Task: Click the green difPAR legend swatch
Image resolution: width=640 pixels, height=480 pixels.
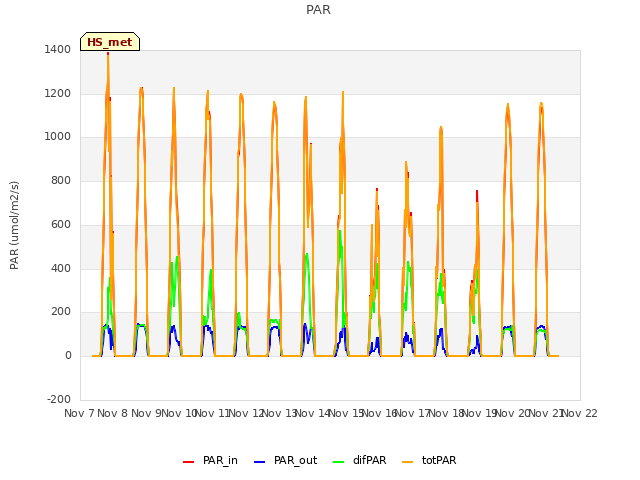Action: point(338,462)
